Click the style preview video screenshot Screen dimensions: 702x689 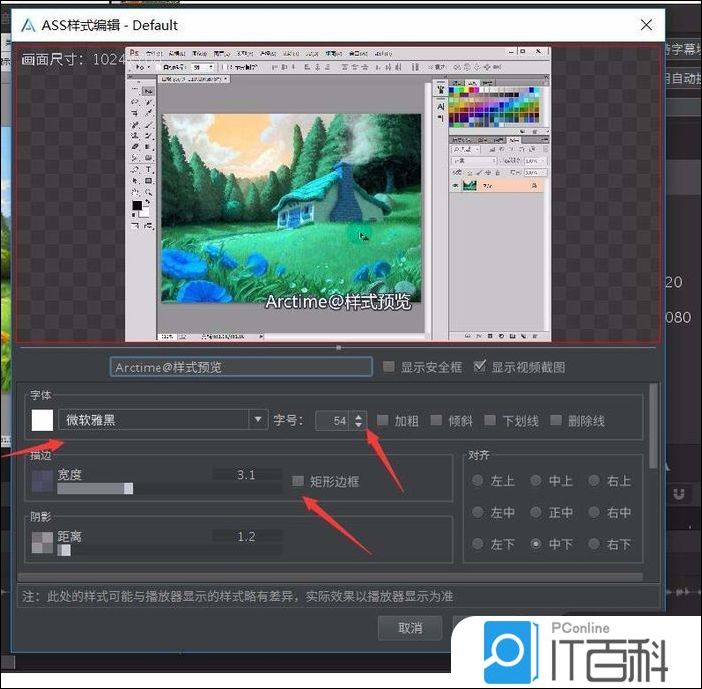(x=338, y=193)
